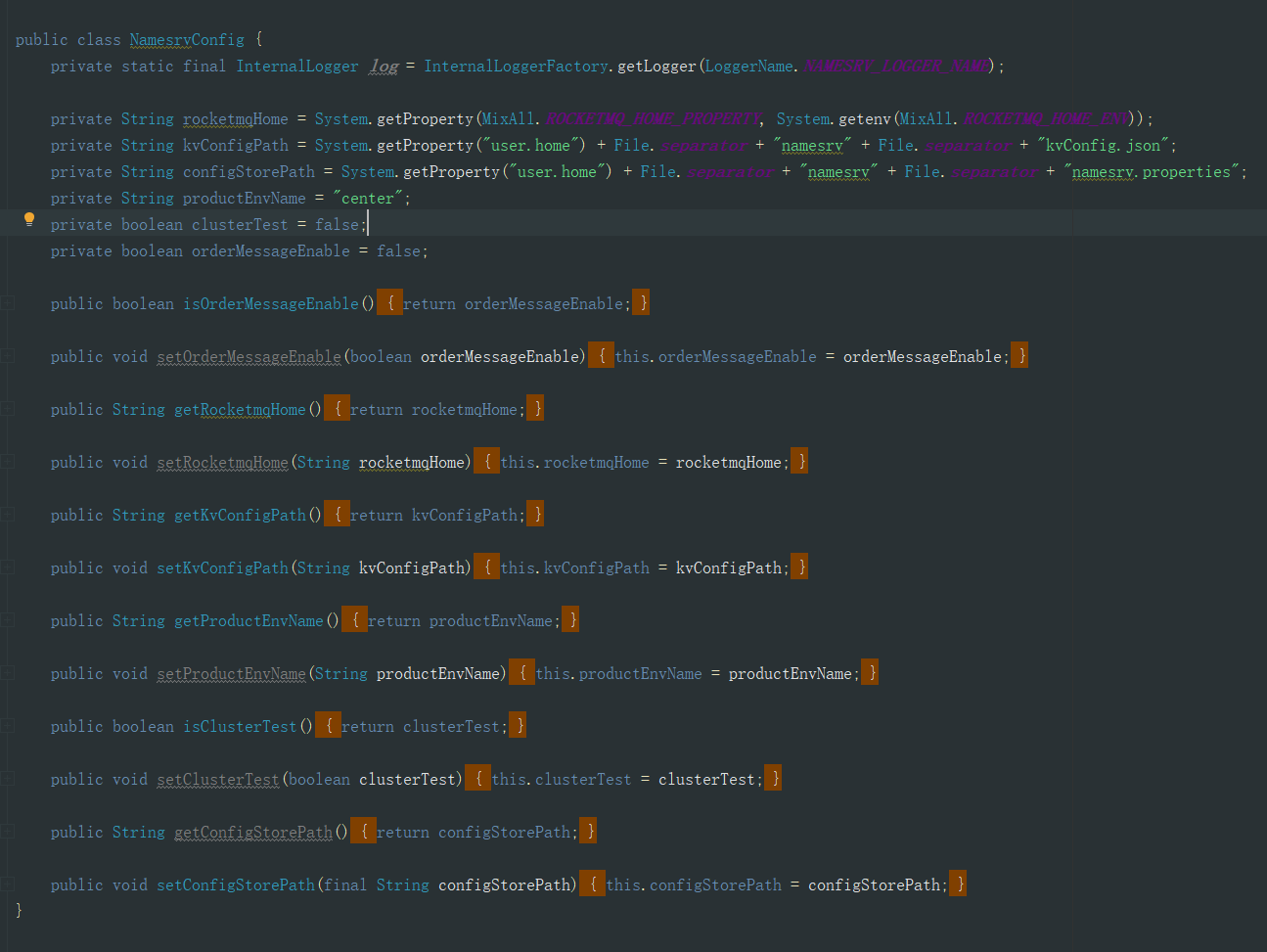This screenshot has height=952, width=1267.
Task: Click folded closing brace after 'return clusterTest;'
Action: [x=518, y=726]
